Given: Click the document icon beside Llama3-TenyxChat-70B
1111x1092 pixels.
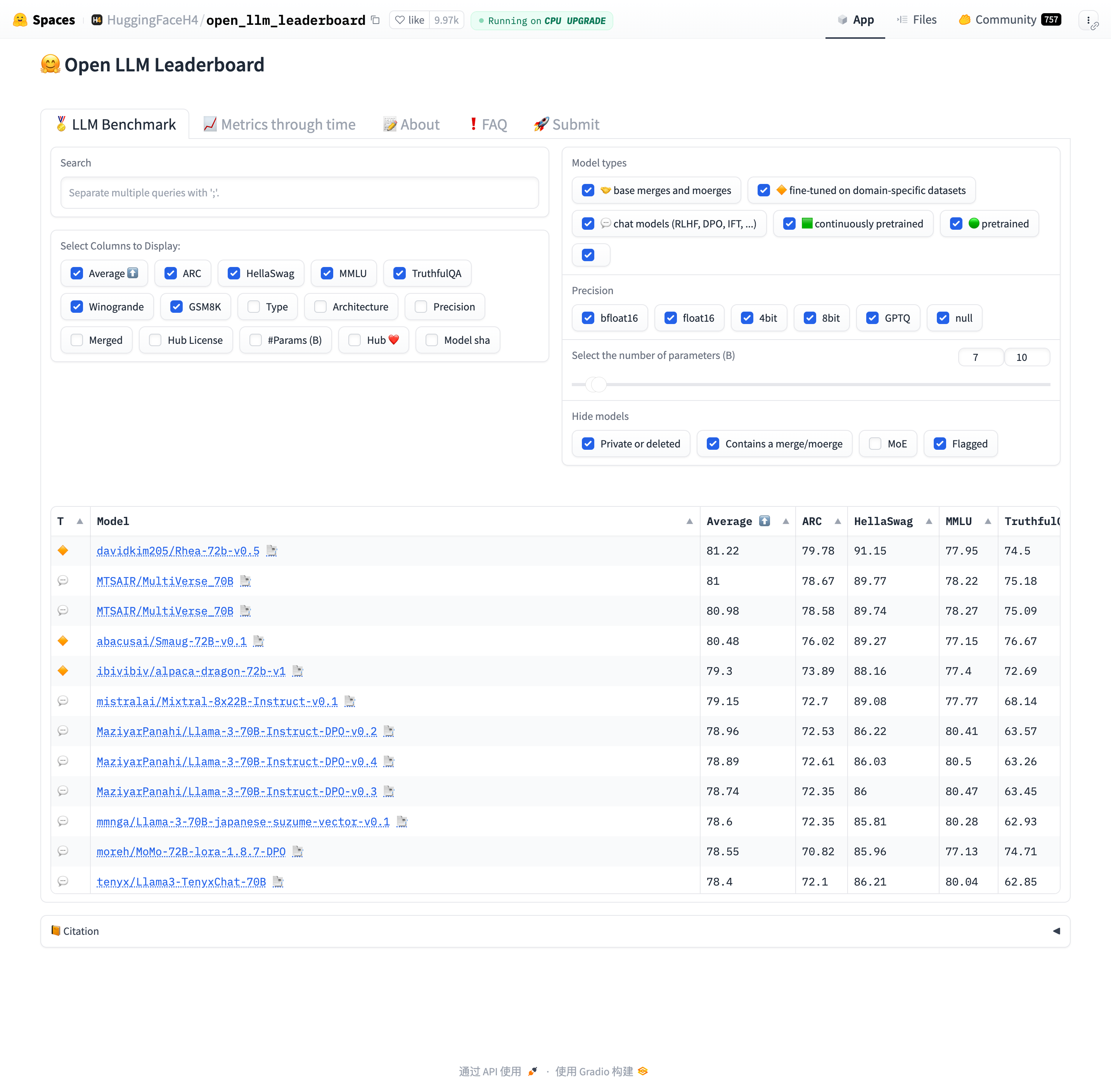Looking at the screenshot, I should pos(278,882).
